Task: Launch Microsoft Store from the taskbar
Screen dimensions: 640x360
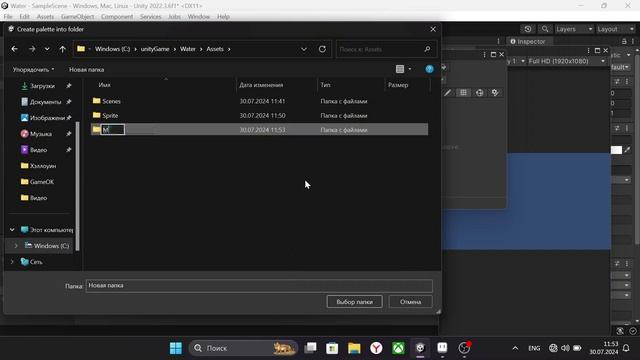Action: [x=332, y=348]
